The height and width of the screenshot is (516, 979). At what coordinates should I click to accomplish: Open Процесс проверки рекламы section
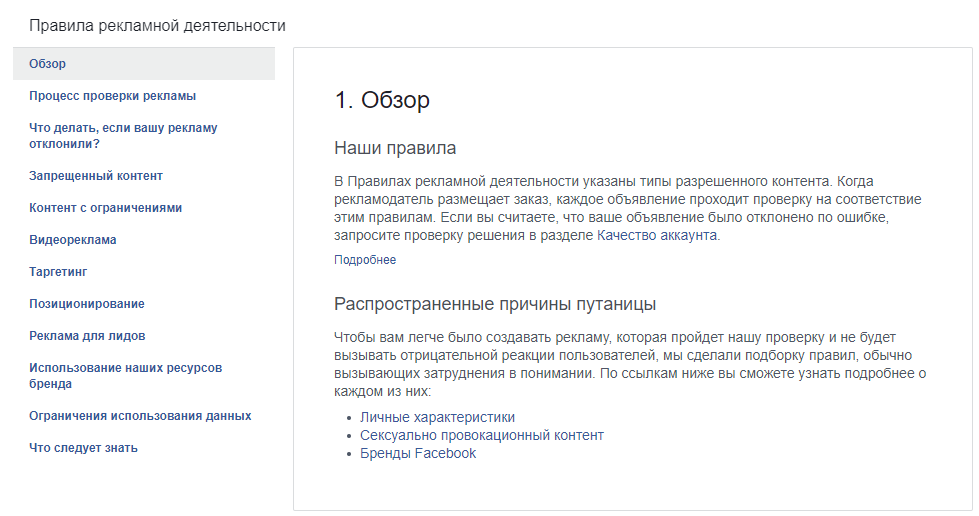click(112, 96)
